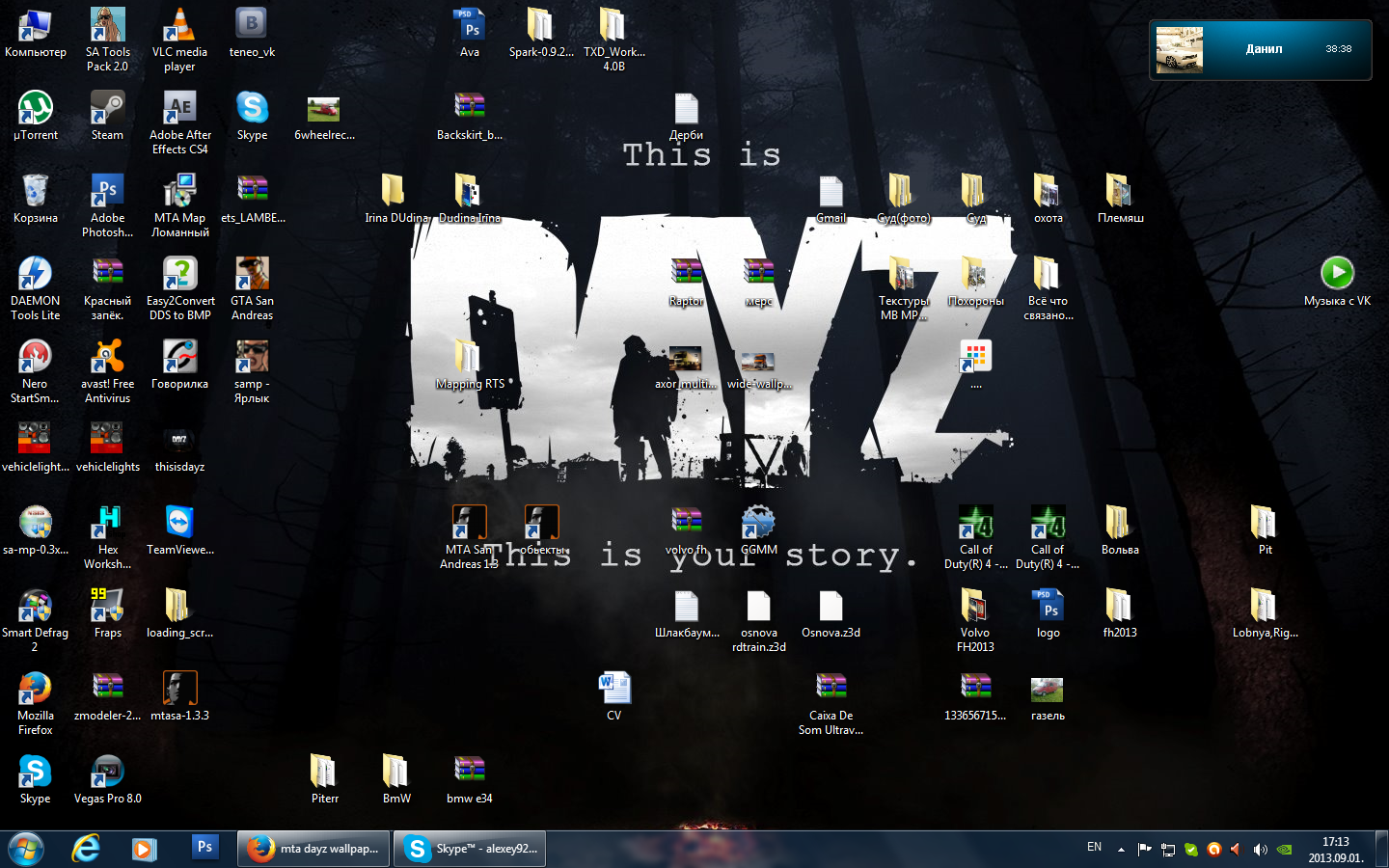This screenshot has height=868, width=1389.
Task: Open the Компьютер desktop icon
Action: tap(36, 34)
